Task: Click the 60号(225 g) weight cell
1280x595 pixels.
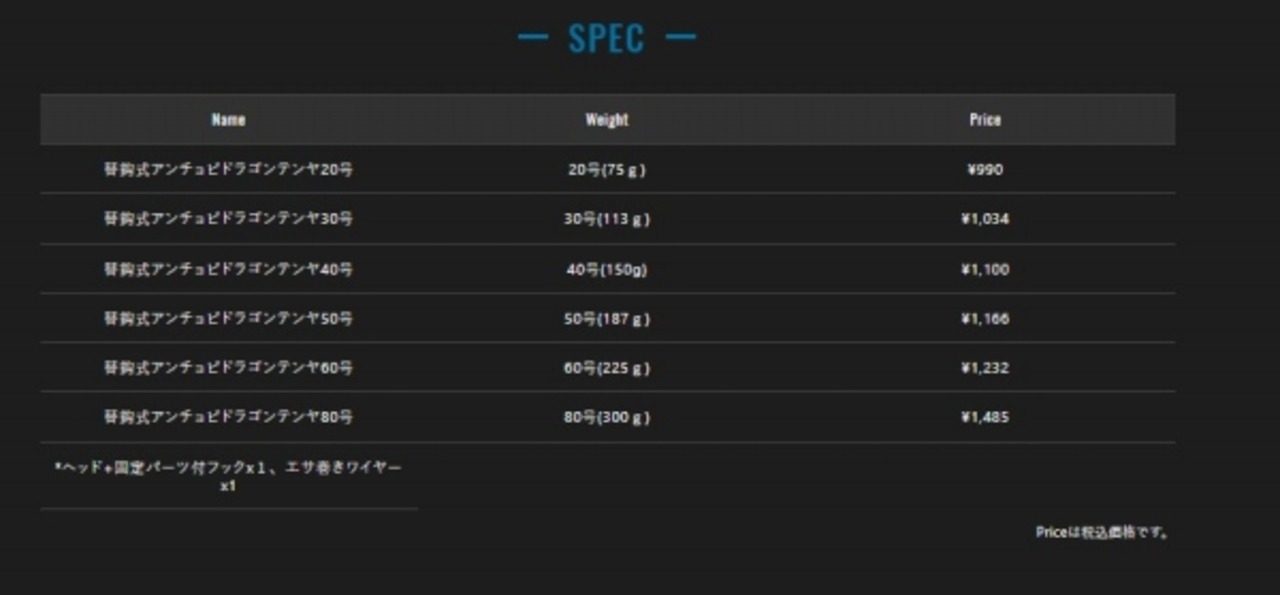Action: click(607, 368)
